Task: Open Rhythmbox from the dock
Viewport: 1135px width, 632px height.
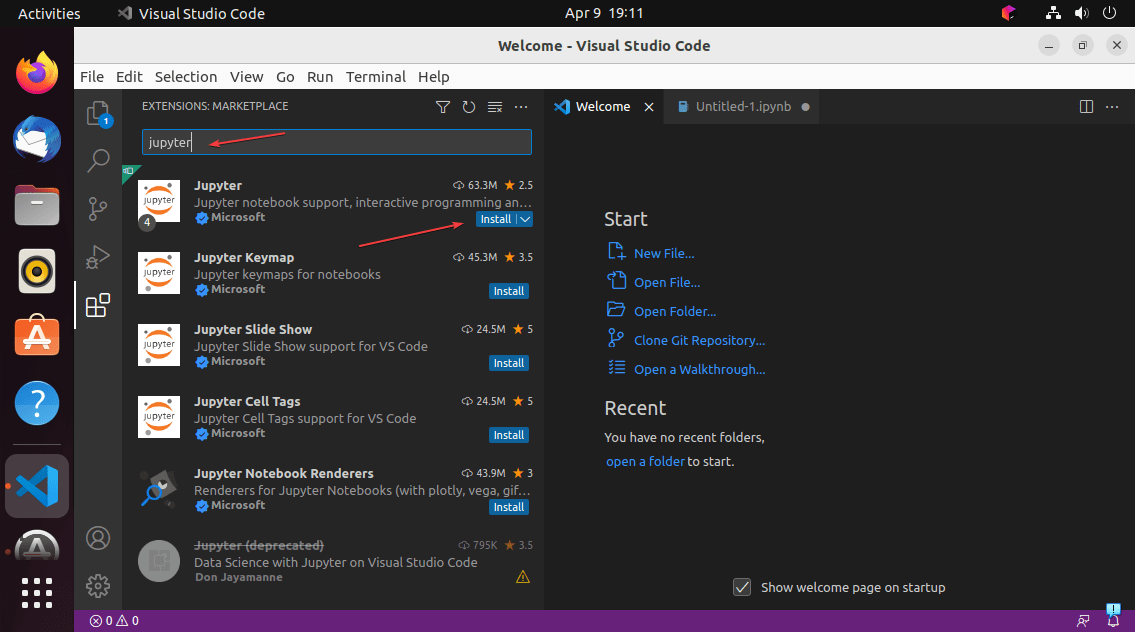Action: click(37, 271)
